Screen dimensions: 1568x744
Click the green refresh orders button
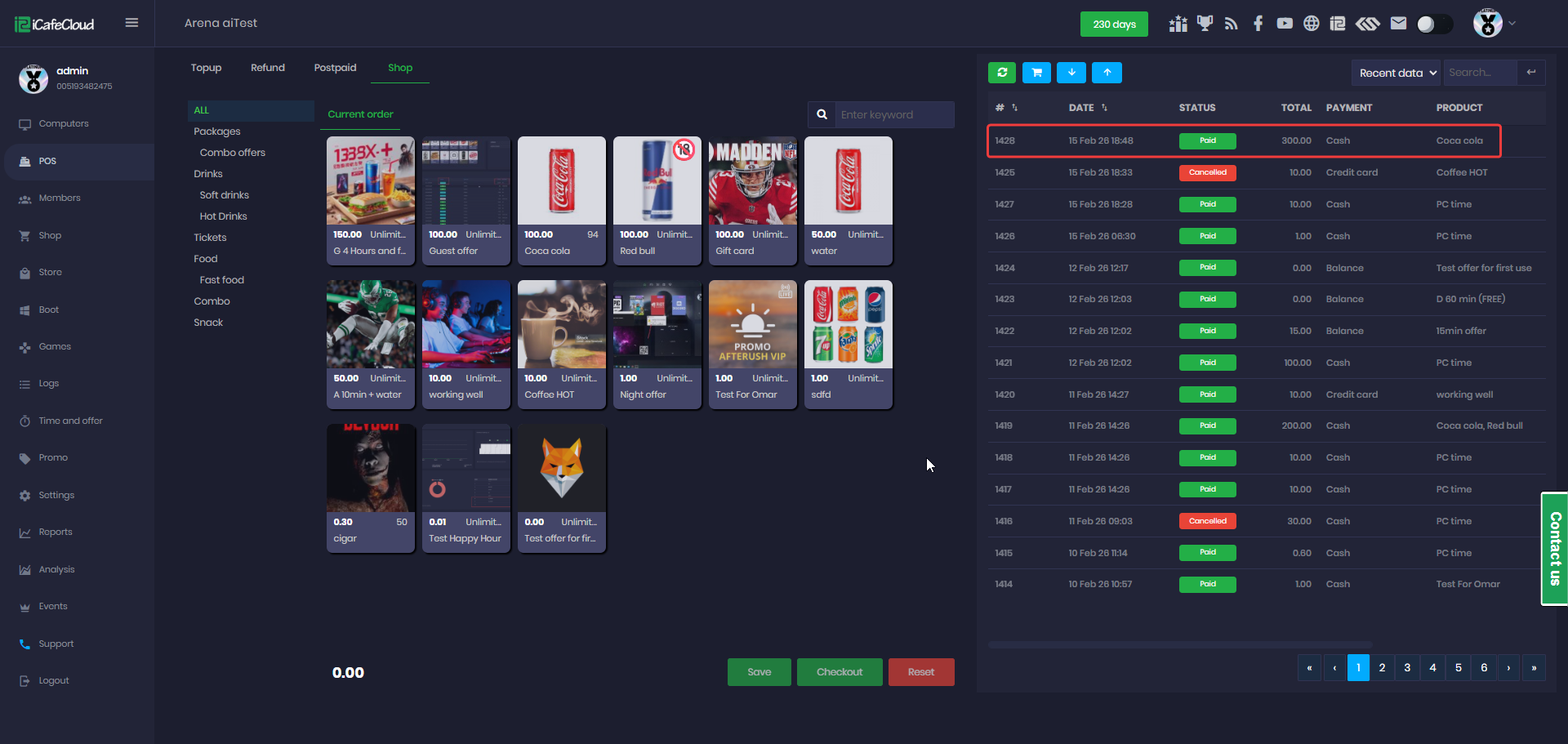1002,73
